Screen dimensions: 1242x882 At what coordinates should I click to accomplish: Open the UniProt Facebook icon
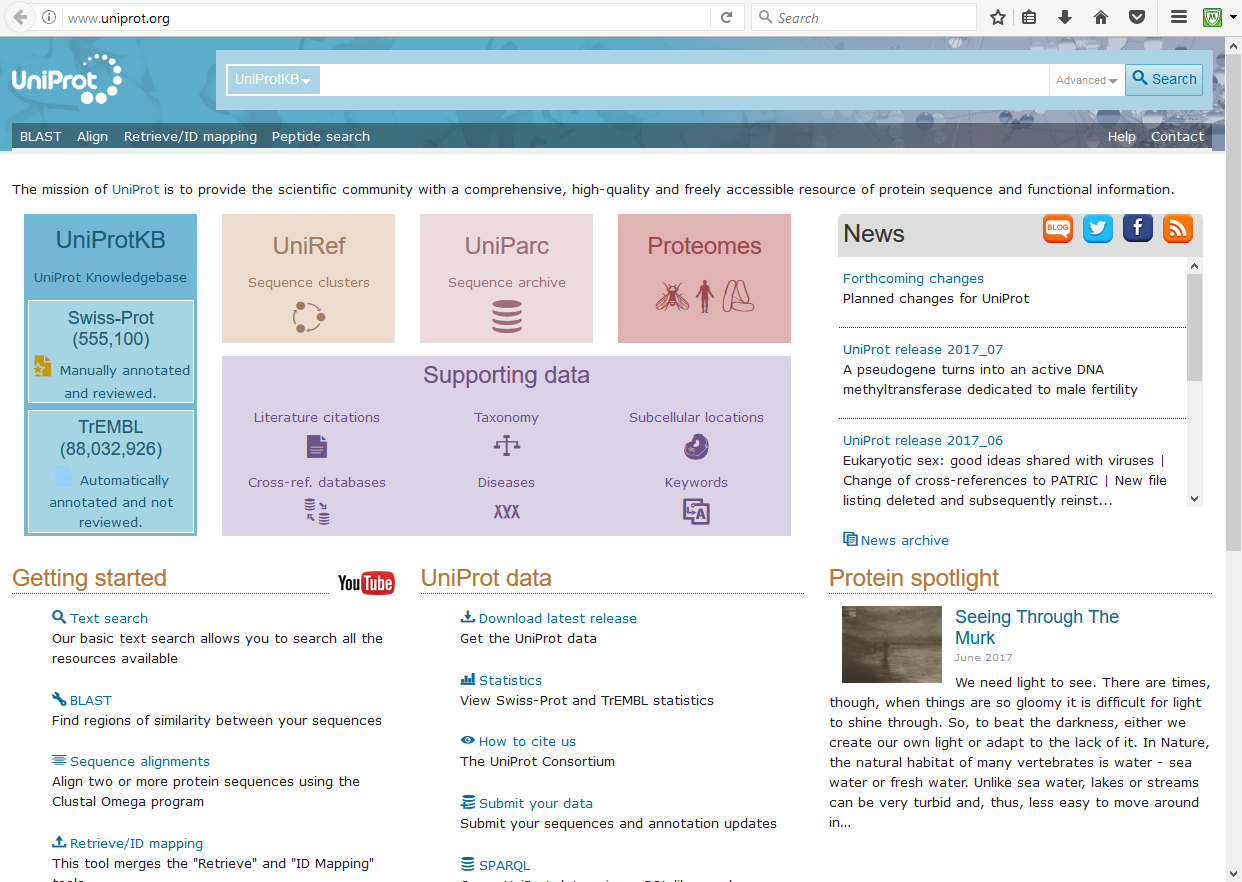(x=1138, y=228)
